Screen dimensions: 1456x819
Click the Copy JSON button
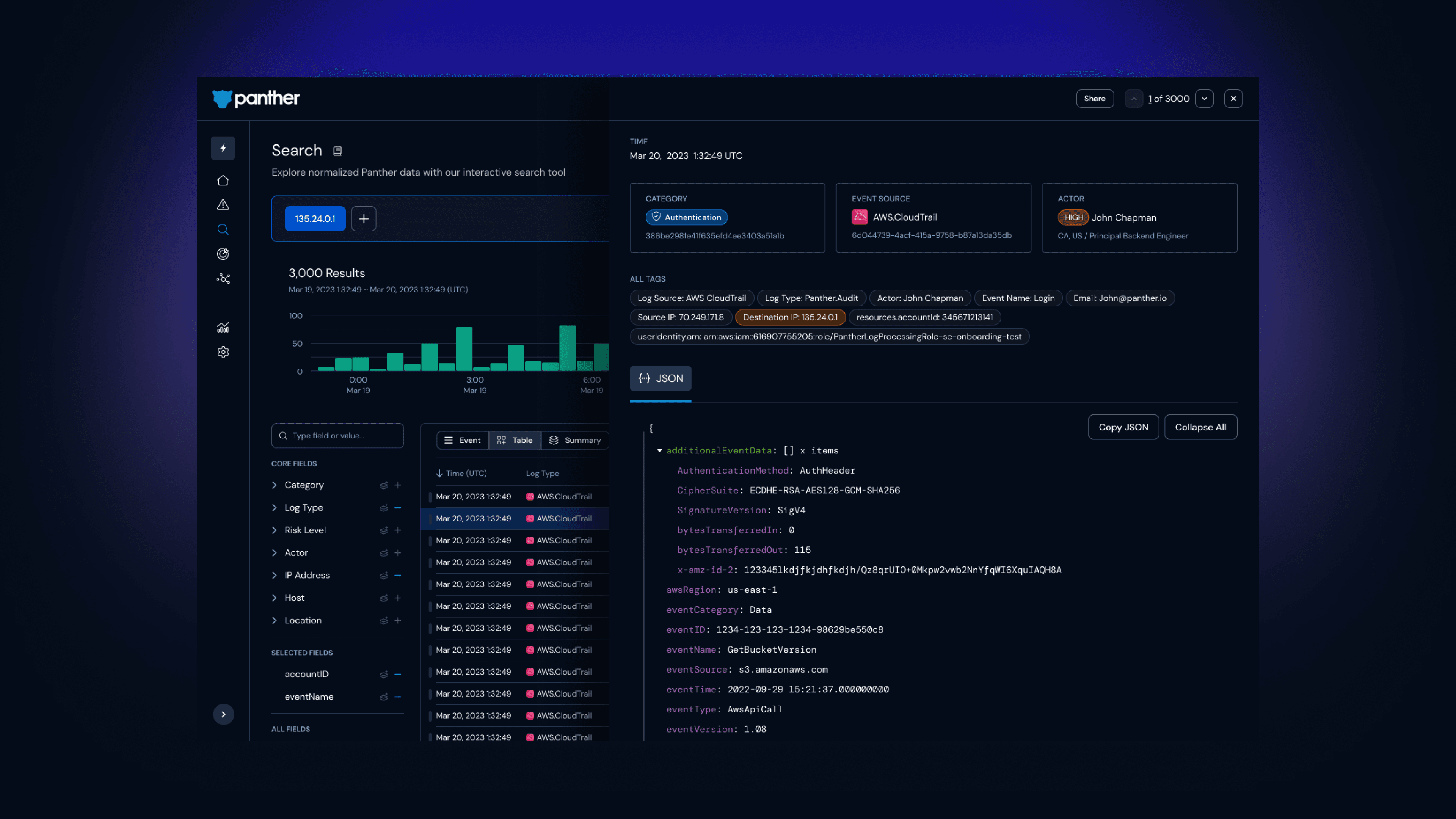[x=1123, y=427]
